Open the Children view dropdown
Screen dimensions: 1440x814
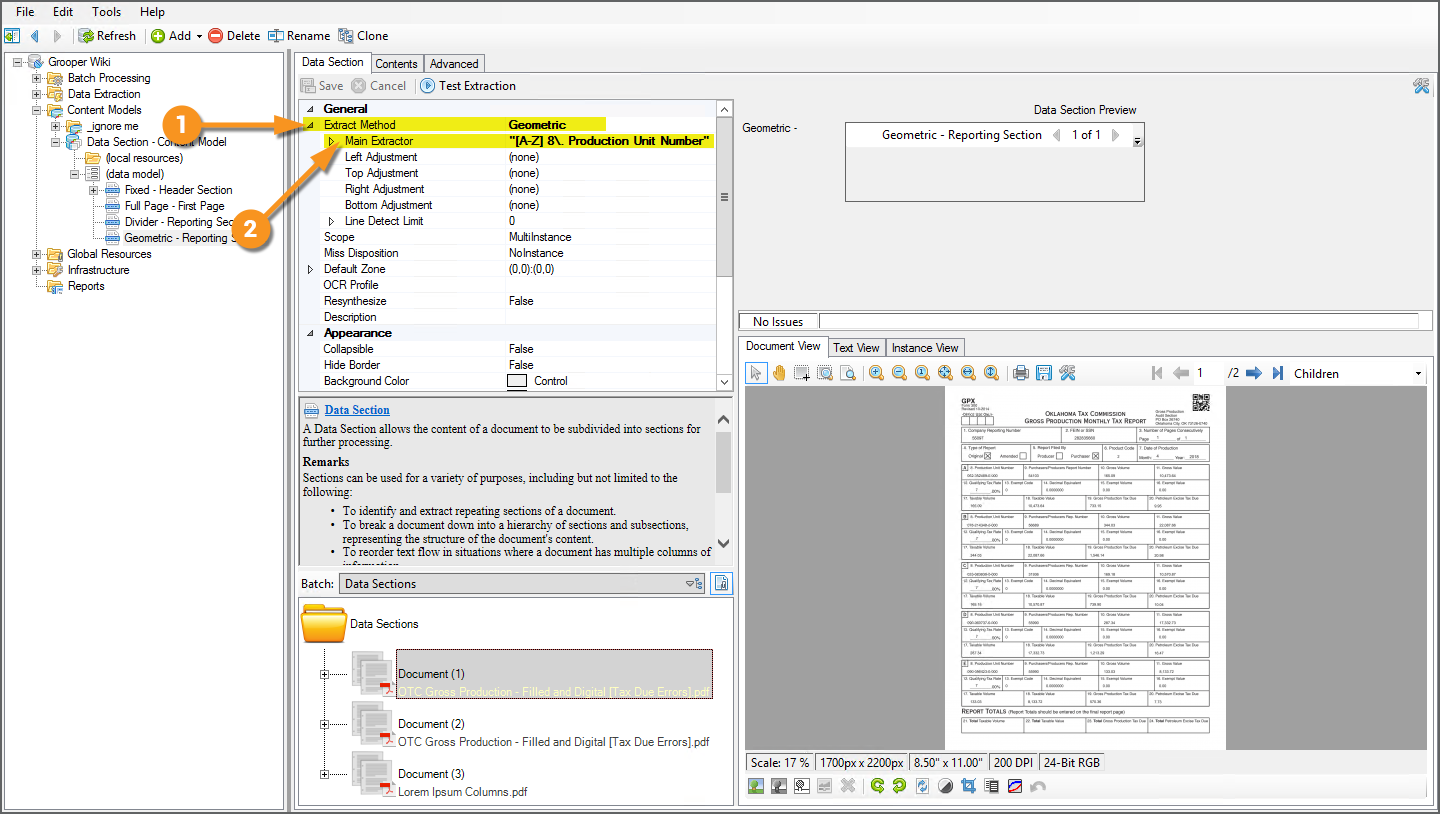[1417, 374]
